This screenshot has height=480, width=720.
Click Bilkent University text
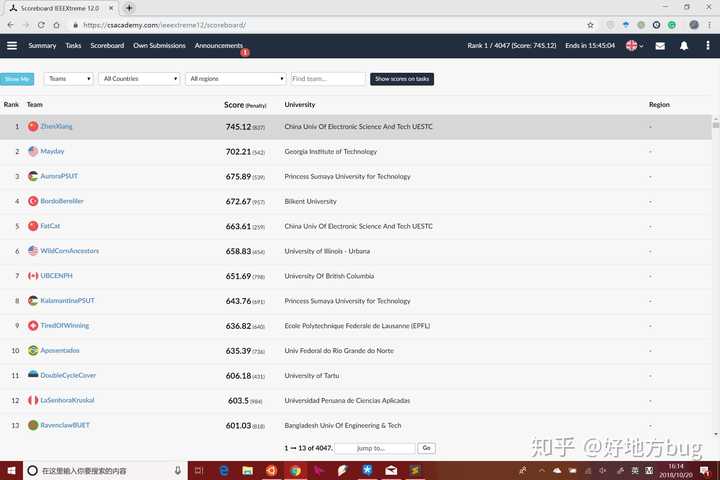[310, 201]
